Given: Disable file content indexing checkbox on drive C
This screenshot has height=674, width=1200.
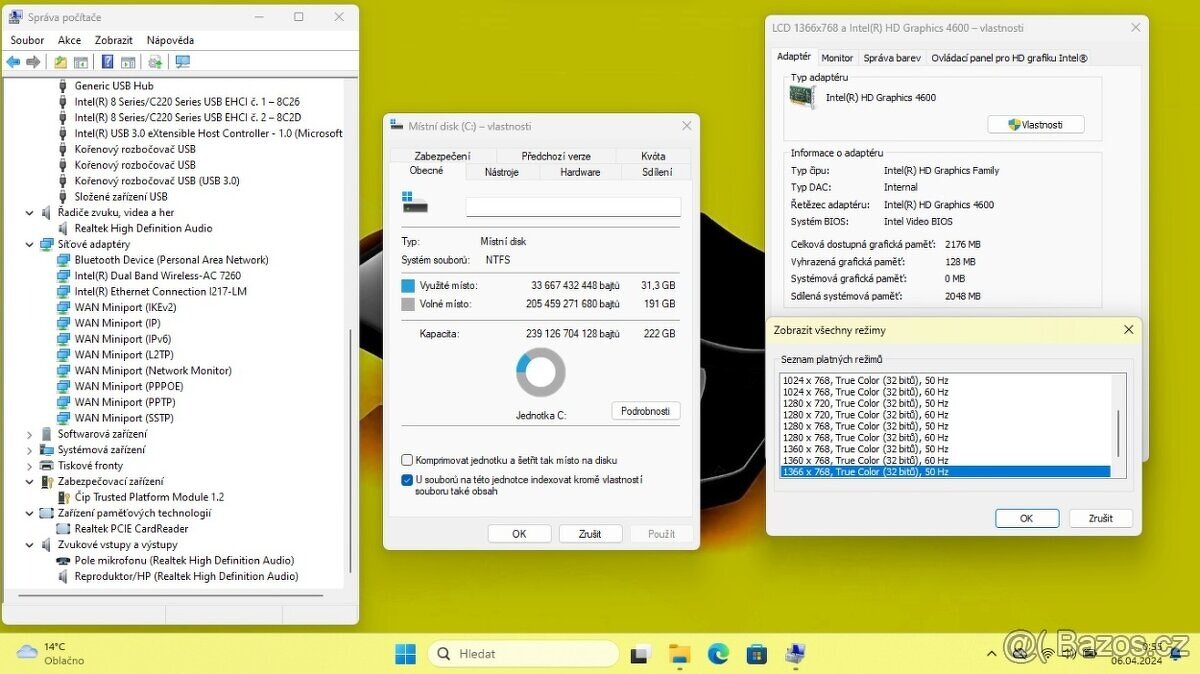Looking at the screenshot, I should tap(407, 479).
